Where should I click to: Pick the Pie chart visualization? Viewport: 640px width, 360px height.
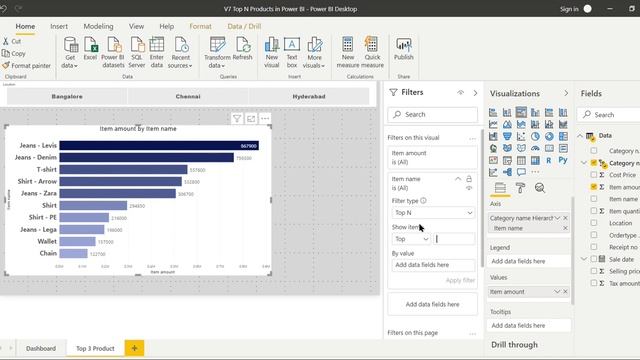tap(535, 136)
